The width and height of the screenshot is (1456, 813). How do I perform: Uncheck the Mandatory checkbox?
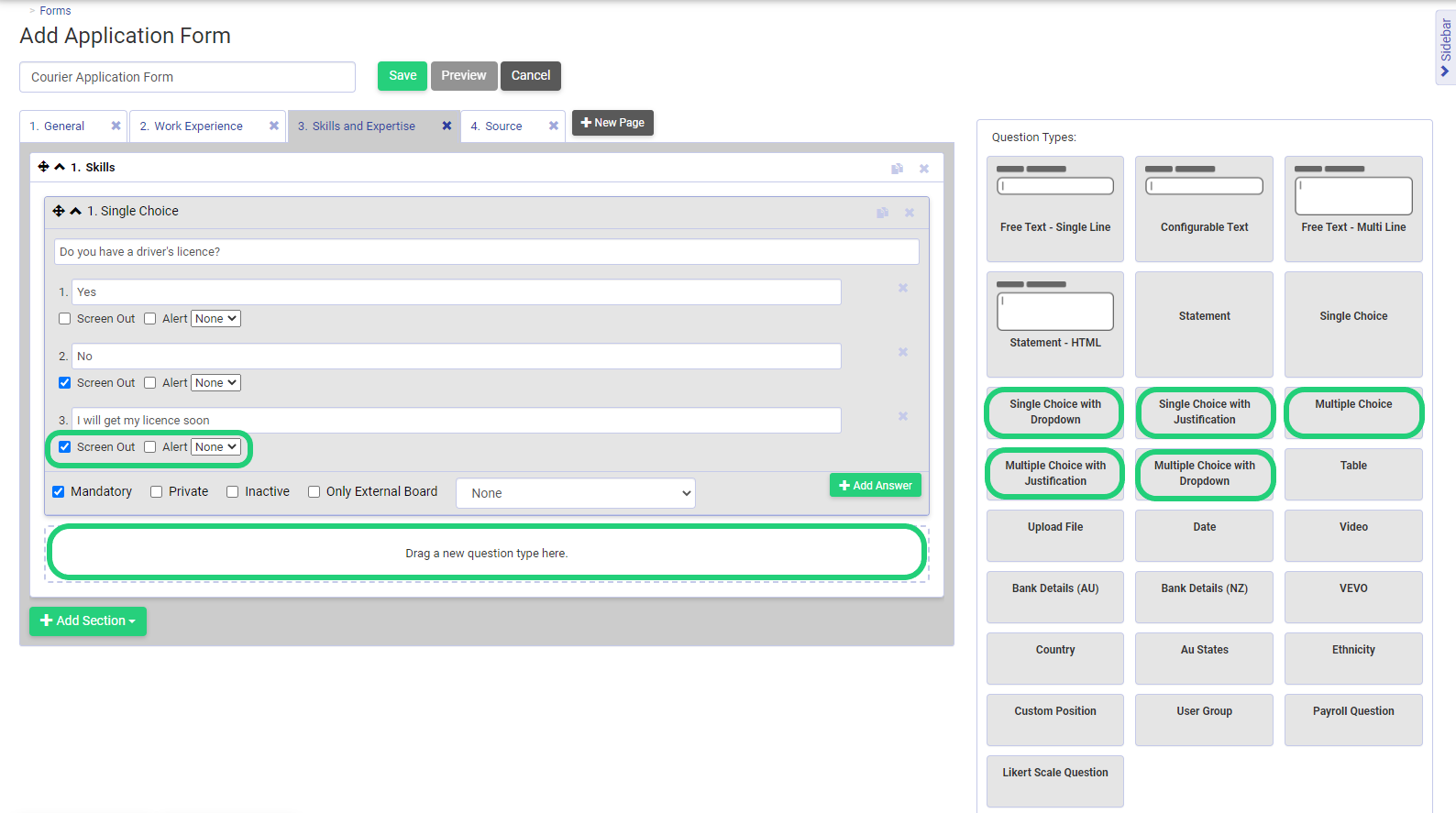tap(59, 492)
